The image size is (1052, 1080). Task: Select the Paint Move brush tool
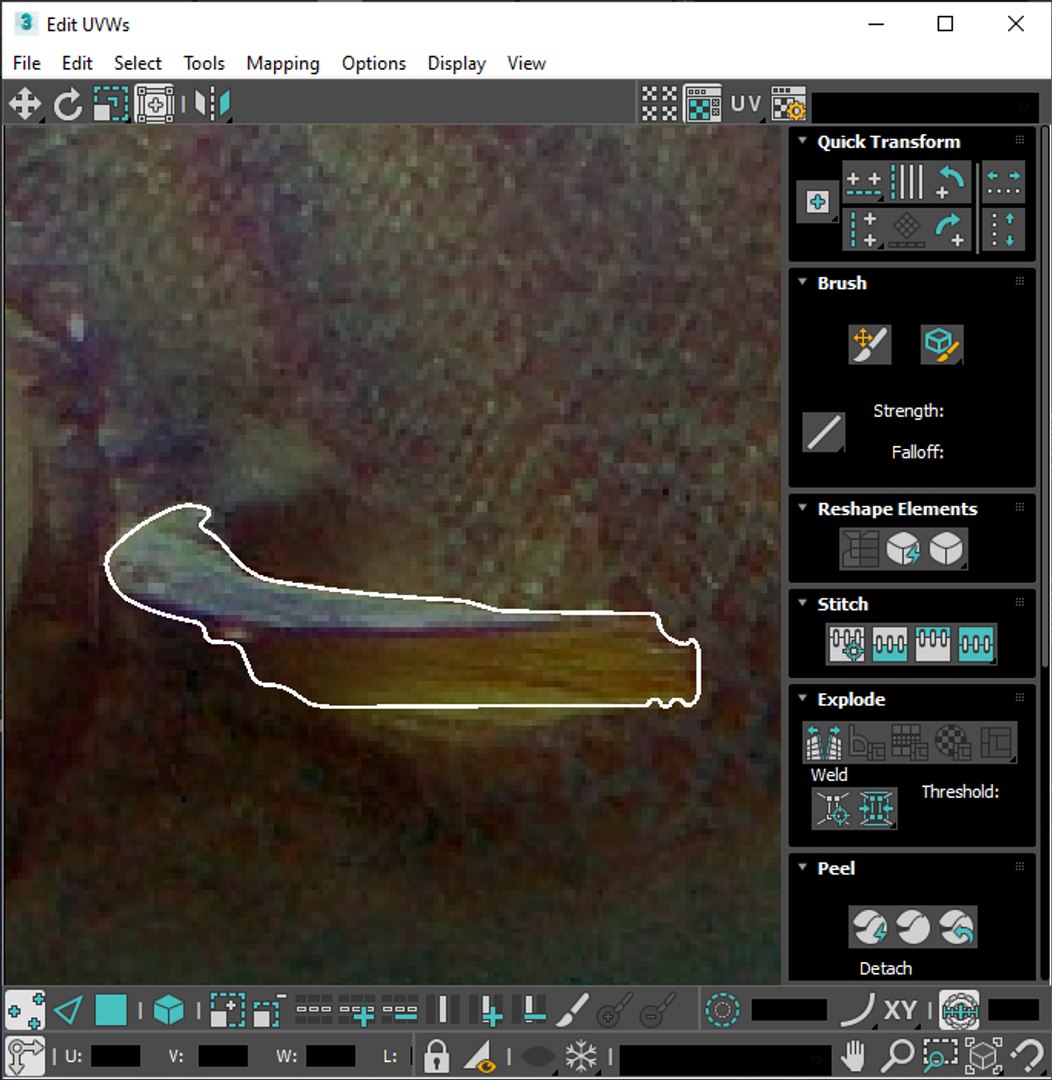point(869,344)
